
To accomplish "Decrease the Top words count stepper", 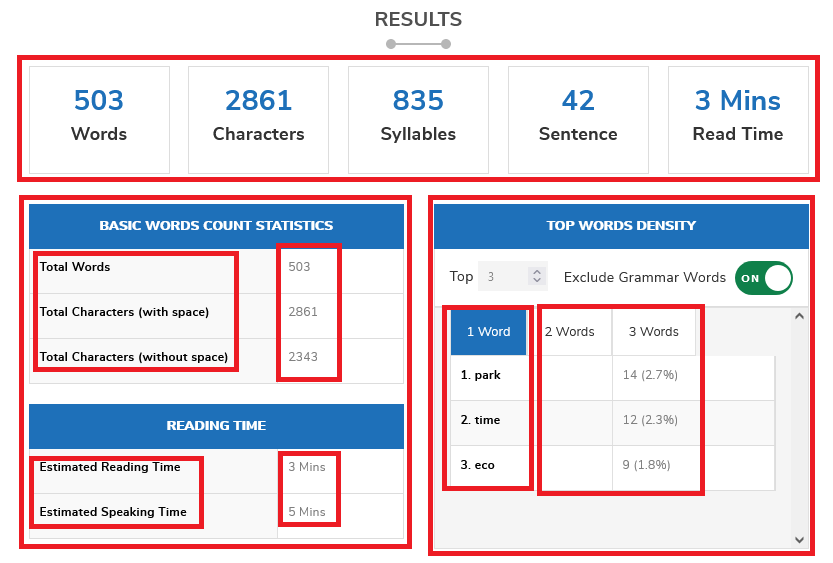I will point(537,280).
